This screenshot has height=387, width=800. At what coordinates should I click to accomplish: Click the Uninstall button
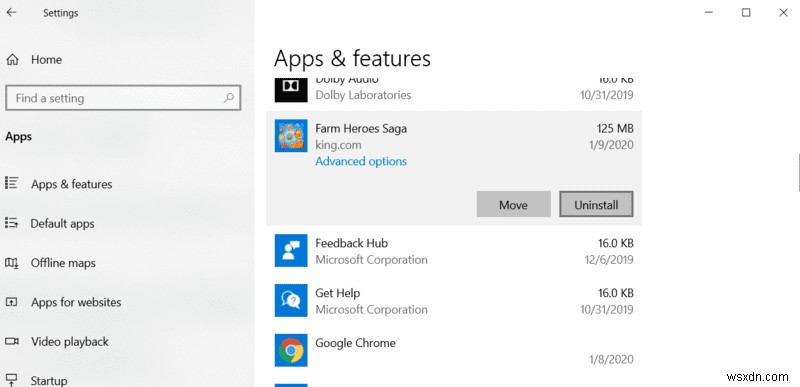point(596,204)
